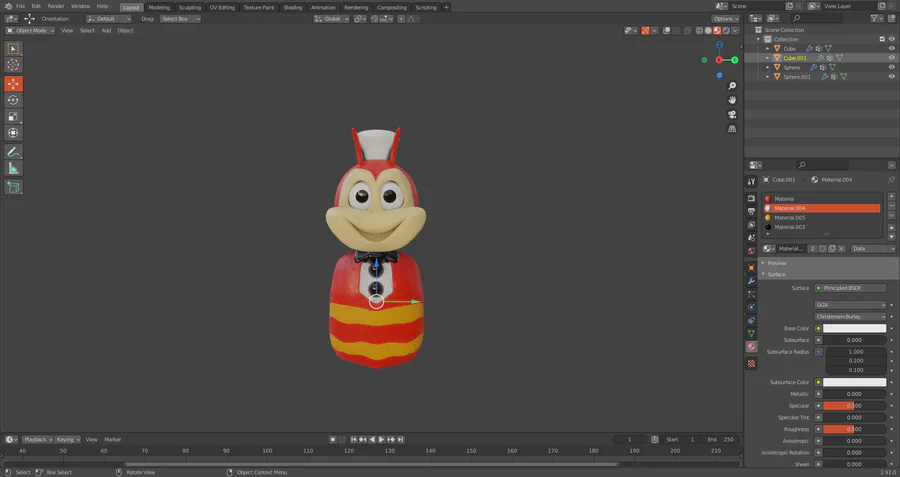Open the Christensen-Burley subsurface method dropdown
This screenshot has height=477, width=900.
pos(850,317)
